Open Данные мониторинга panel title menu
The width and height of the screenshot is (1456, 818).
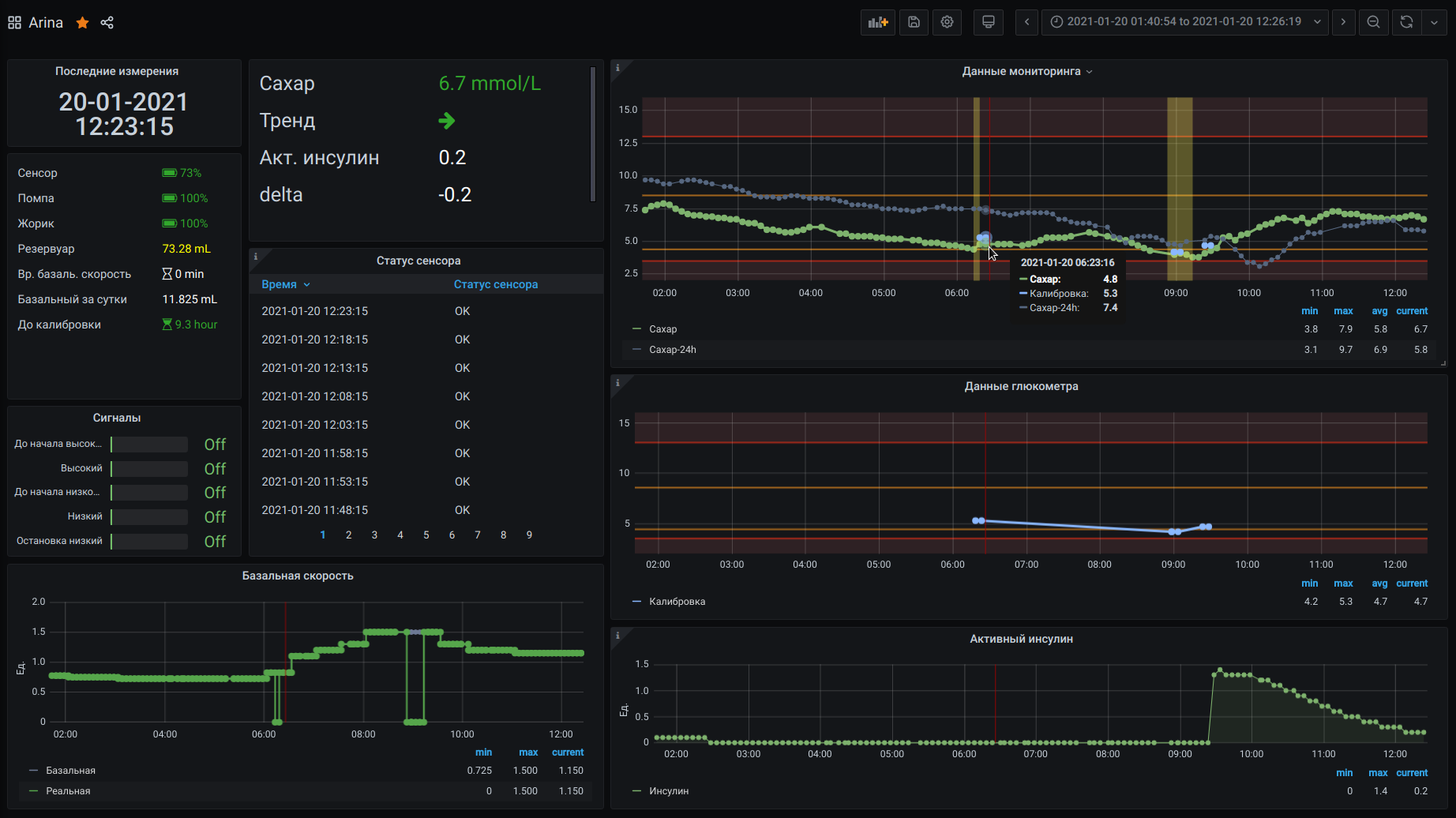coord(1027,71)
